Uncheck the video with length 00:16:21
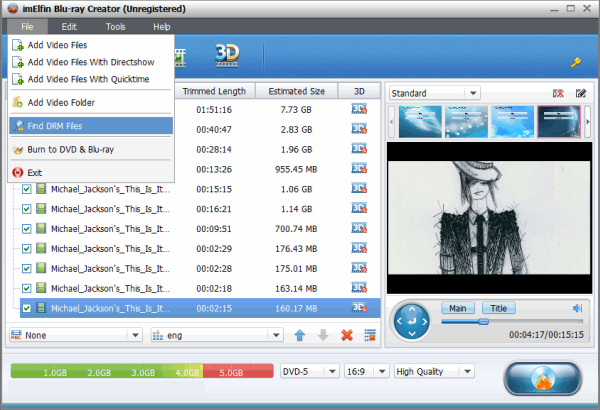600x410 pixels. pyautogui.click(x=26, y=209)
